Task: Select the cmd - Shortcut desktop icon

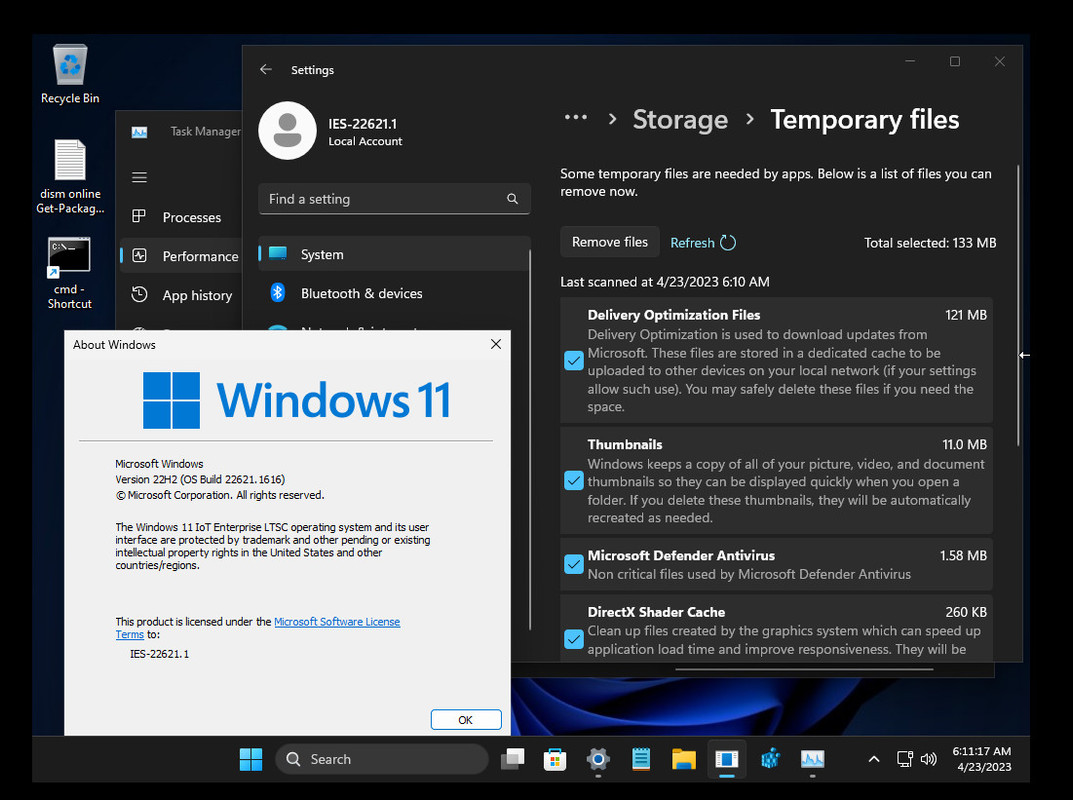Action: tap(69, 272)
